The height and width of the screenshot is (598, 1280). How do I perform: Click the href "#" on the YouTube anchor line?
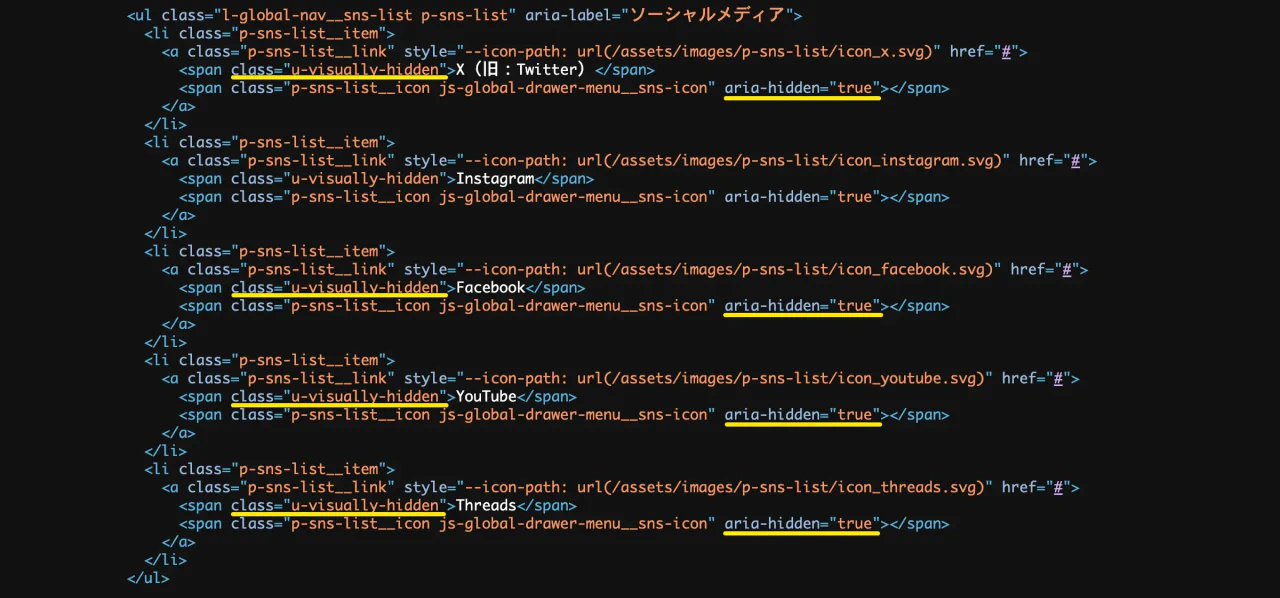[x=1061, y=379]
